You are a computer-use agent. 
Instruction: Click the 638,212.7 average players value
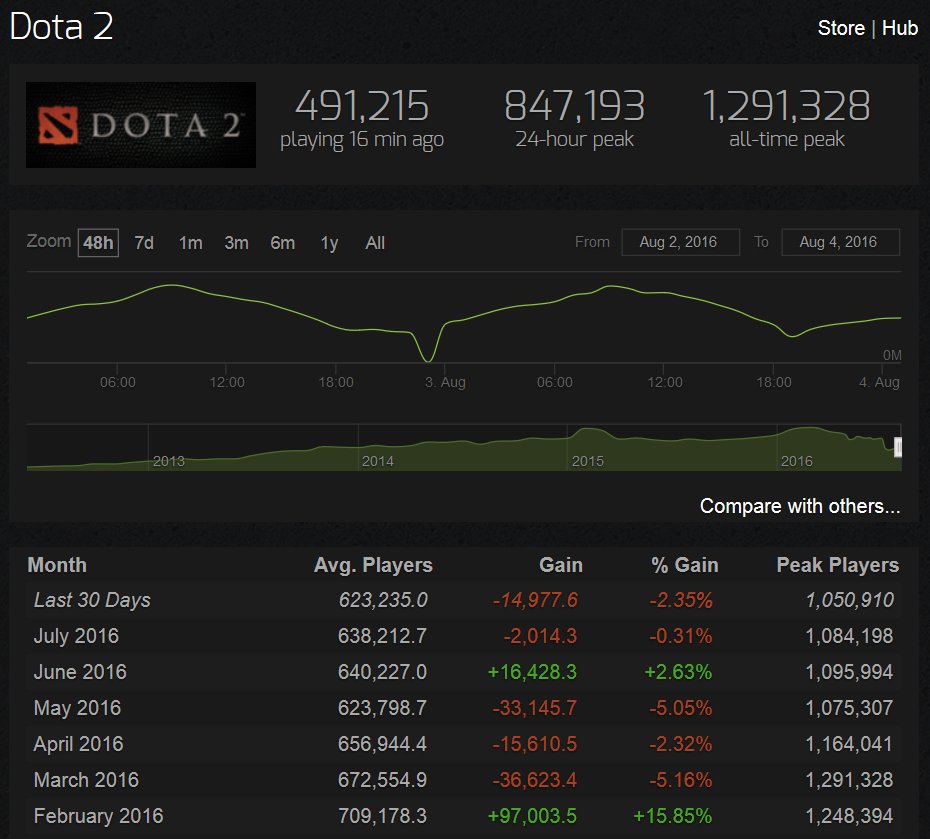pyautogui.click(x=383, y=636)
